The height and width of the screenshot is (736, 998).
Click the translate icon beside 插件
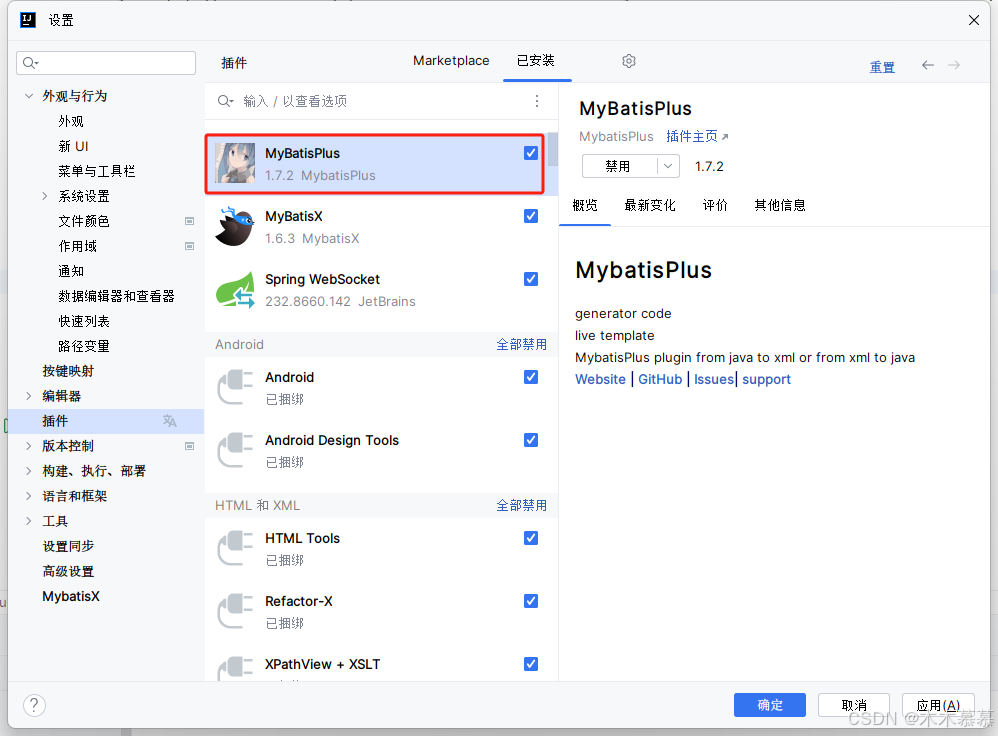[169, 421]
